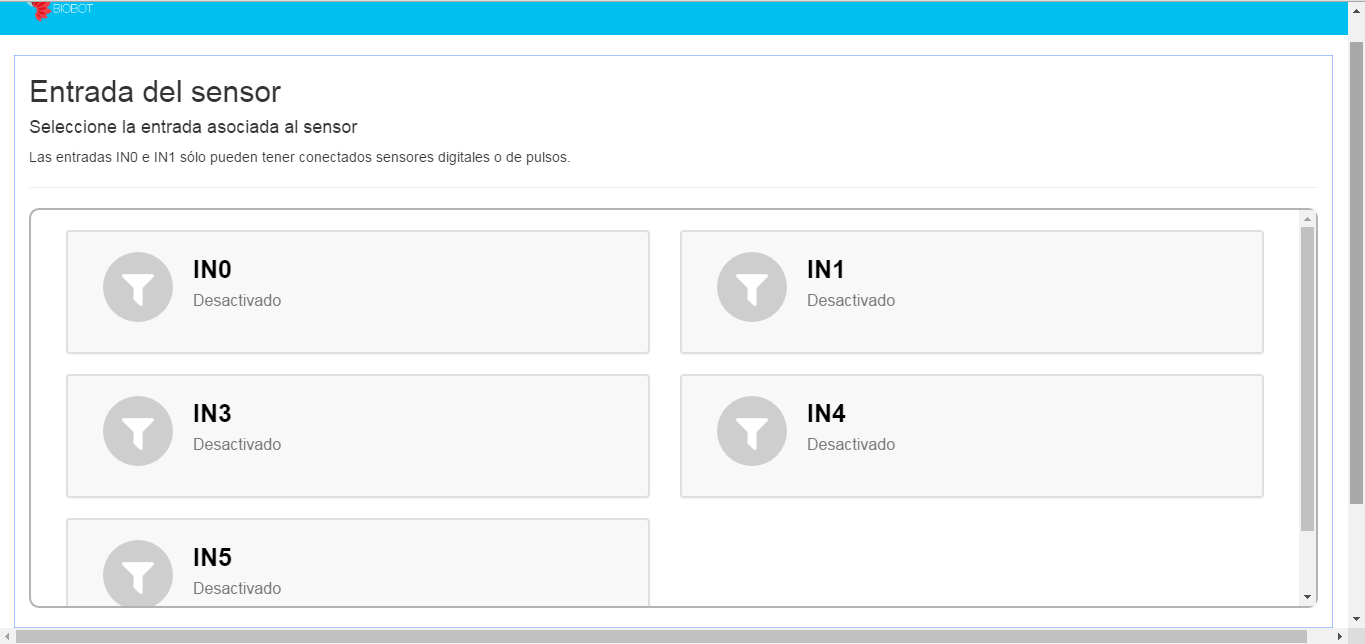Viewport: 1365px width, 644px height.
Task: Pick the IN3 input title
Action: (212, 414)
